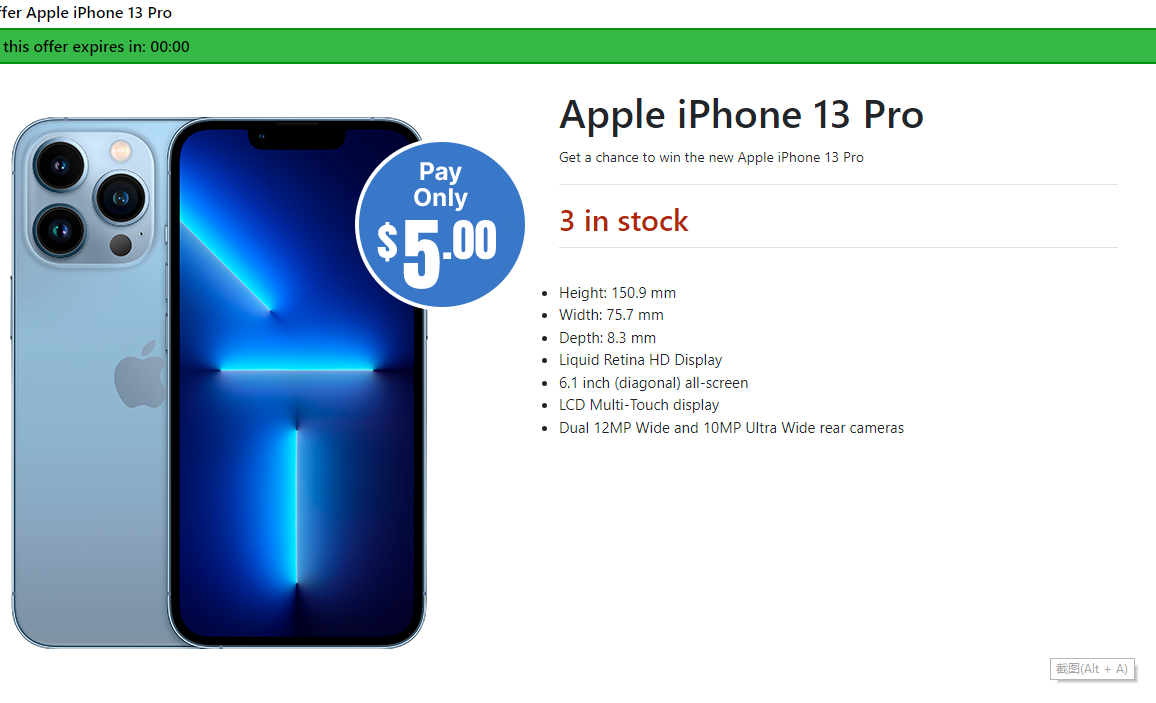Click the Depth: 8.3 mm list item
The width and height of the screenshot is (1156, 703).
(607, 337)
